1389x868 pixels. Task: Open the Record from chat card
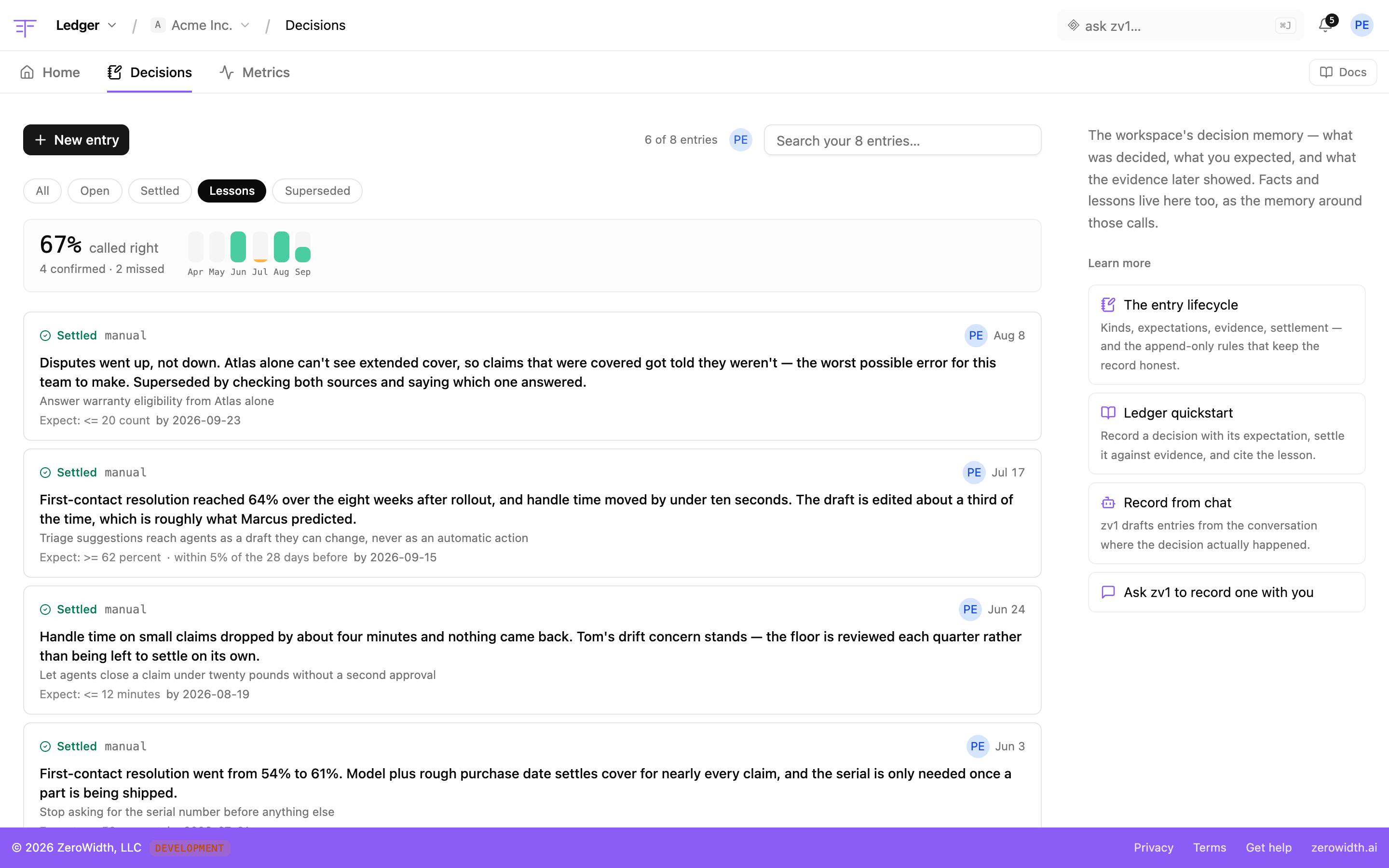1226,523
